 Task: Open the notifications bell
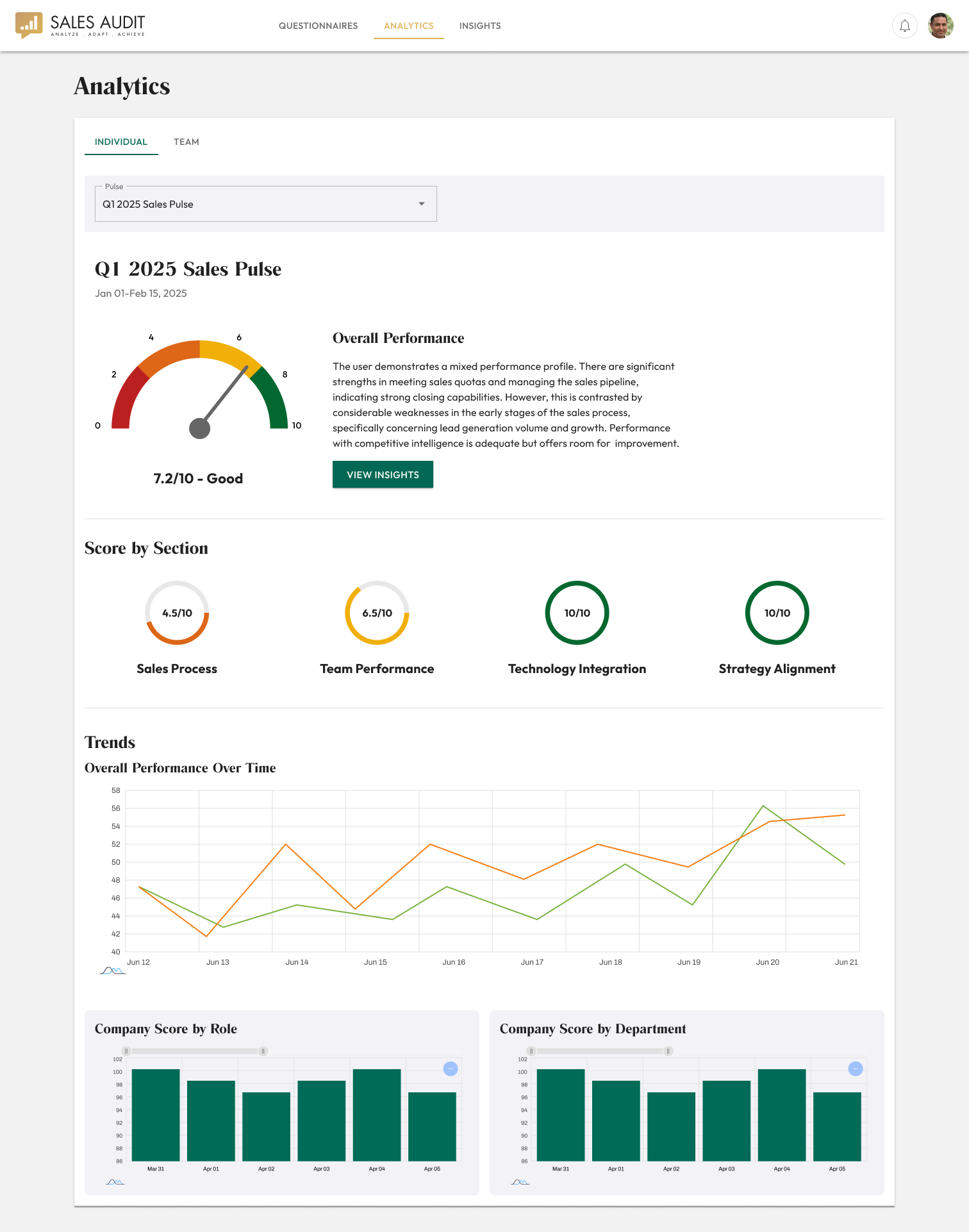point(904,26)
